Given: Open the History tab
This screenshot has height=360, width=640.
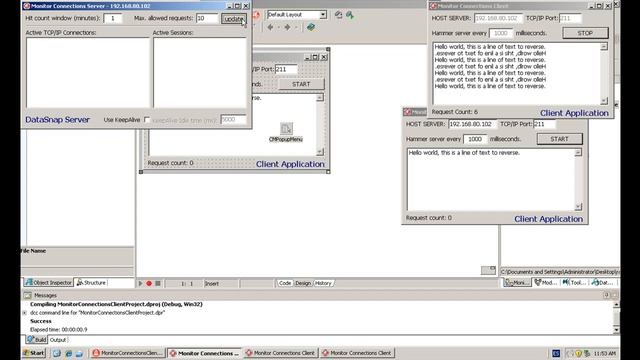Looking at the screenshot, I should (323, 283).
